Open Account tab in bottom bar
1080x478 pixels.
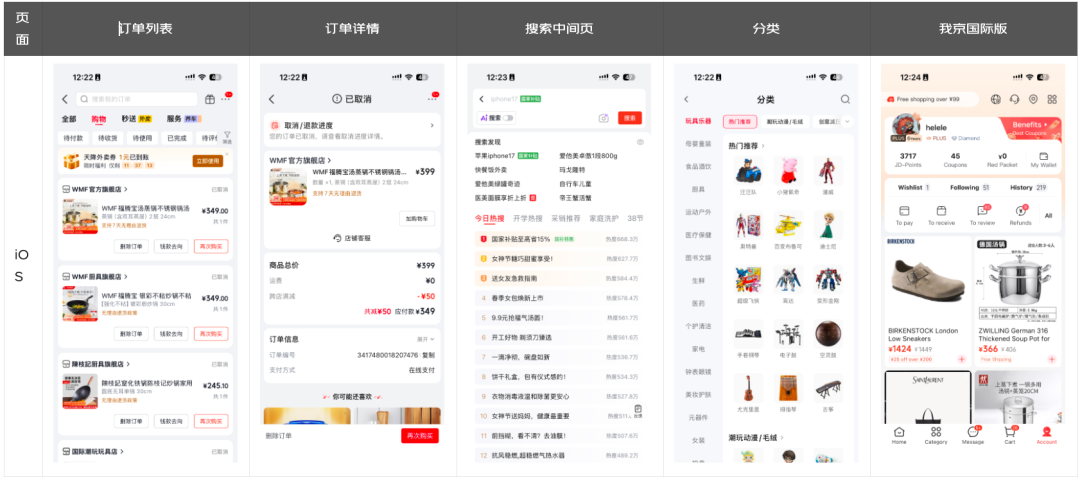click(1046, 435)
